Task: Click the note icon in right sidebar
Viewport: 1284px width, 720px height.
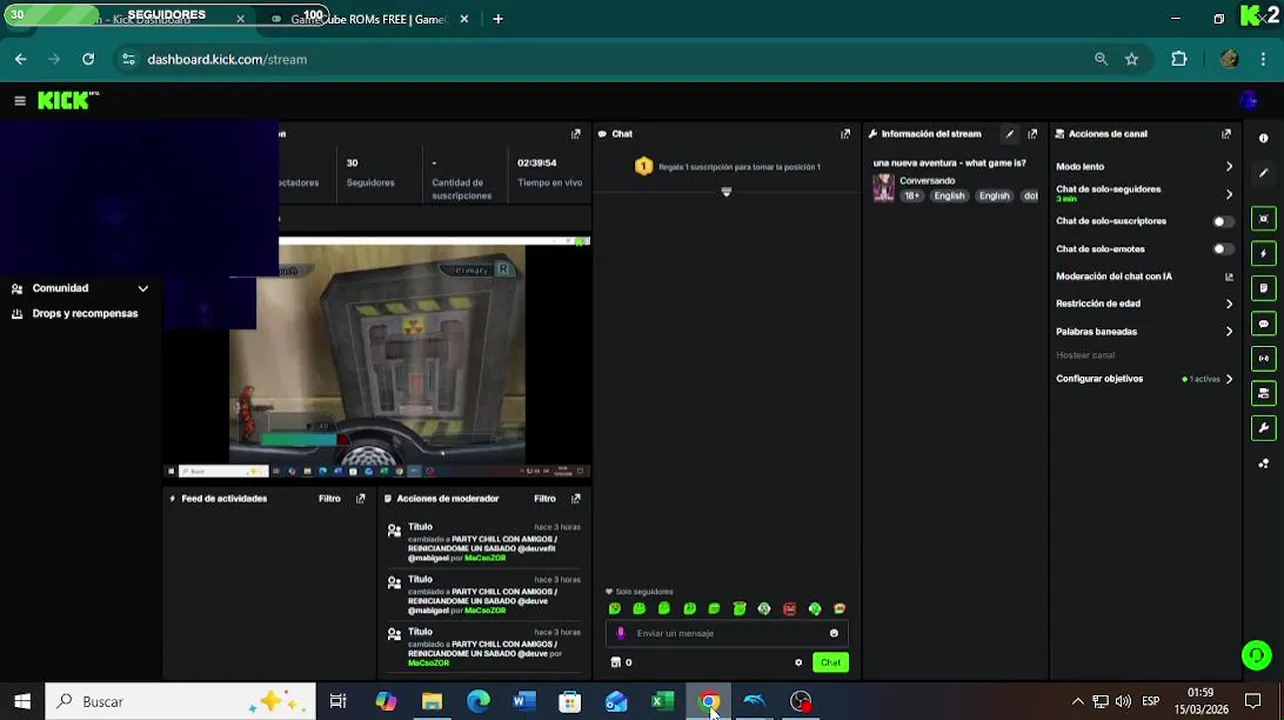Action: (1263, 289)
